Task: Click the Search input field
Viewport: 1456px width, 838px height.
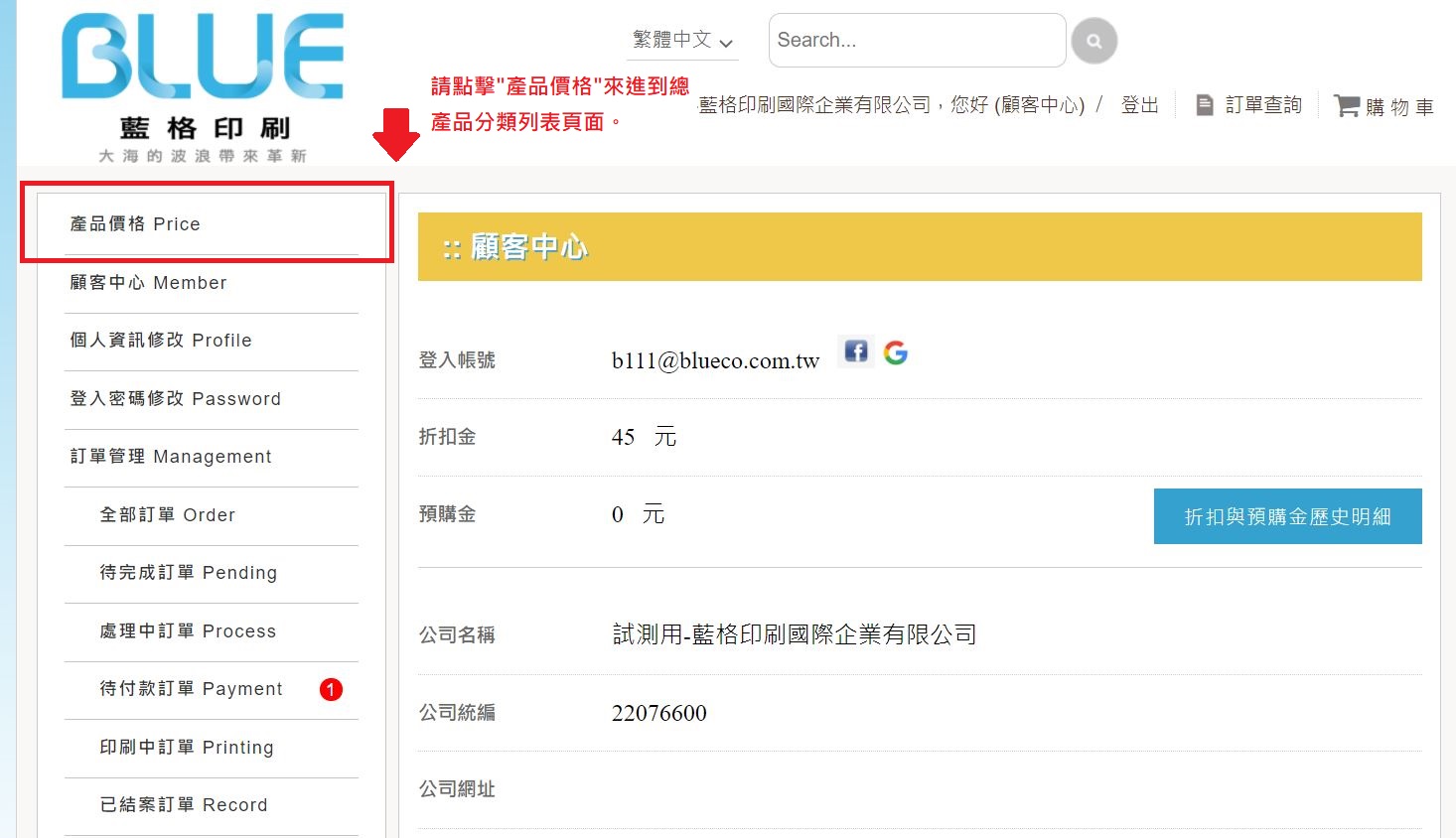Action: pyautogui.click(x=917, y=41)
